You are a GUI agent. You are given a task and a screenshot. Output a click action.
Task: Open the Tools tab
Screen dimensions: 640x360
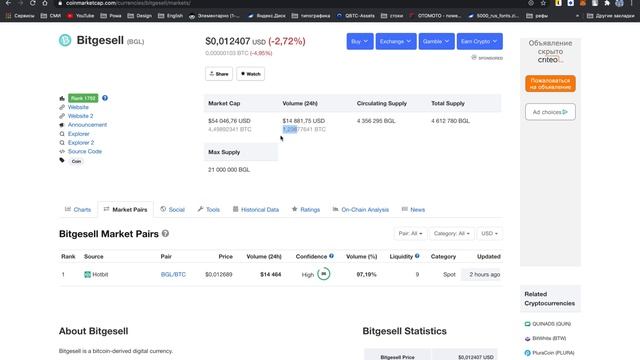209,209
